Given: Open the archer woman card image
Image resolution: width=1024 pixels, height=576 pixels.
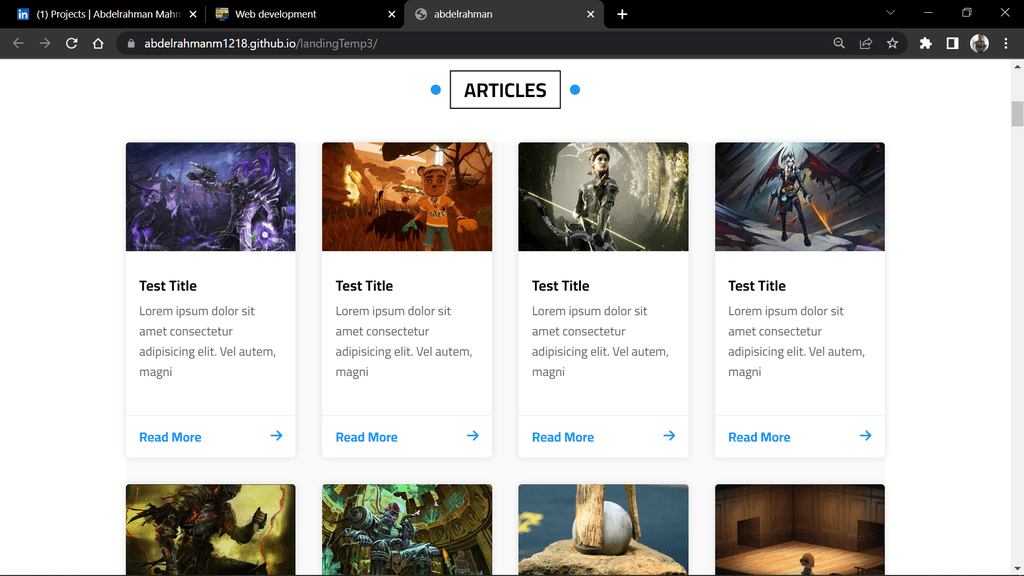Looking at the screenshot, I should (603, 197).
